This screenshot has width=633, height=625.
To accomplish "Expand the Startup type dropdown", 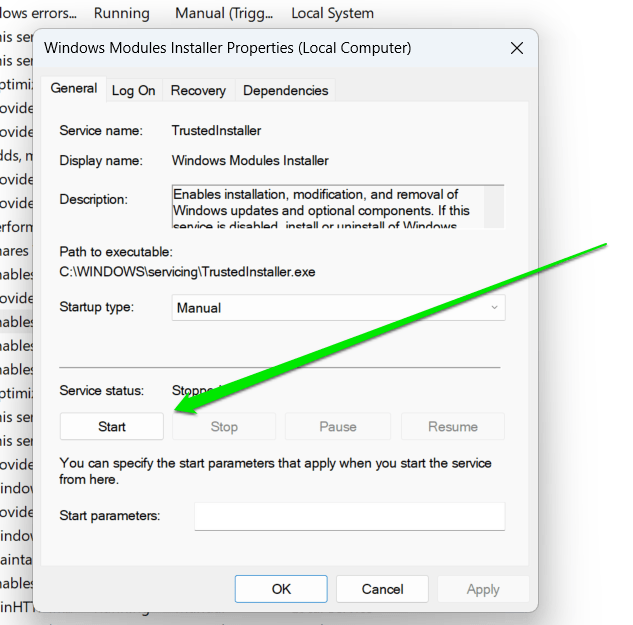I will pos(338,308).
